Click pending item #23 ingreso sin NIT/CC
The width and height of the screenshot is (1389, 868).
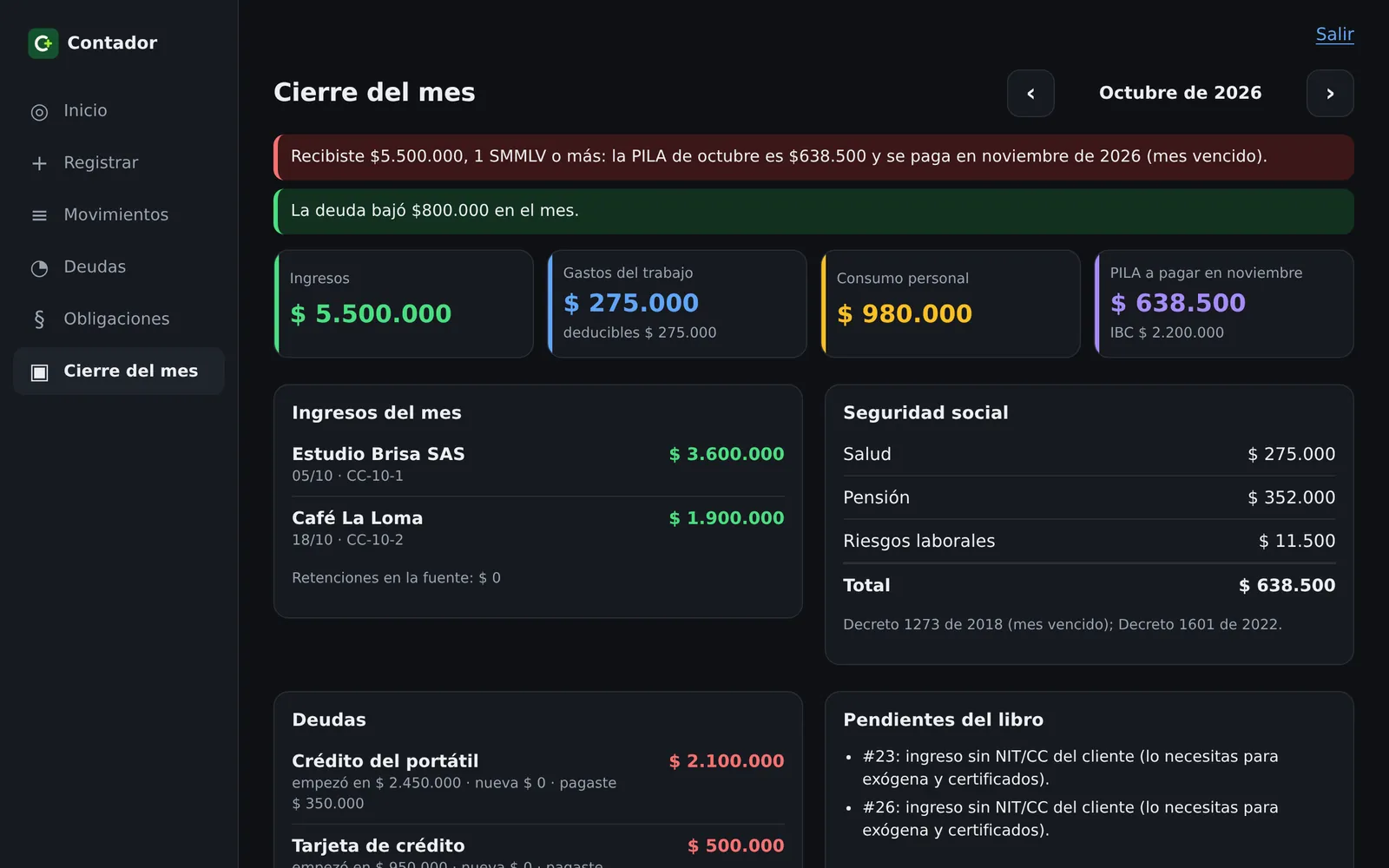click(1070, 767)
